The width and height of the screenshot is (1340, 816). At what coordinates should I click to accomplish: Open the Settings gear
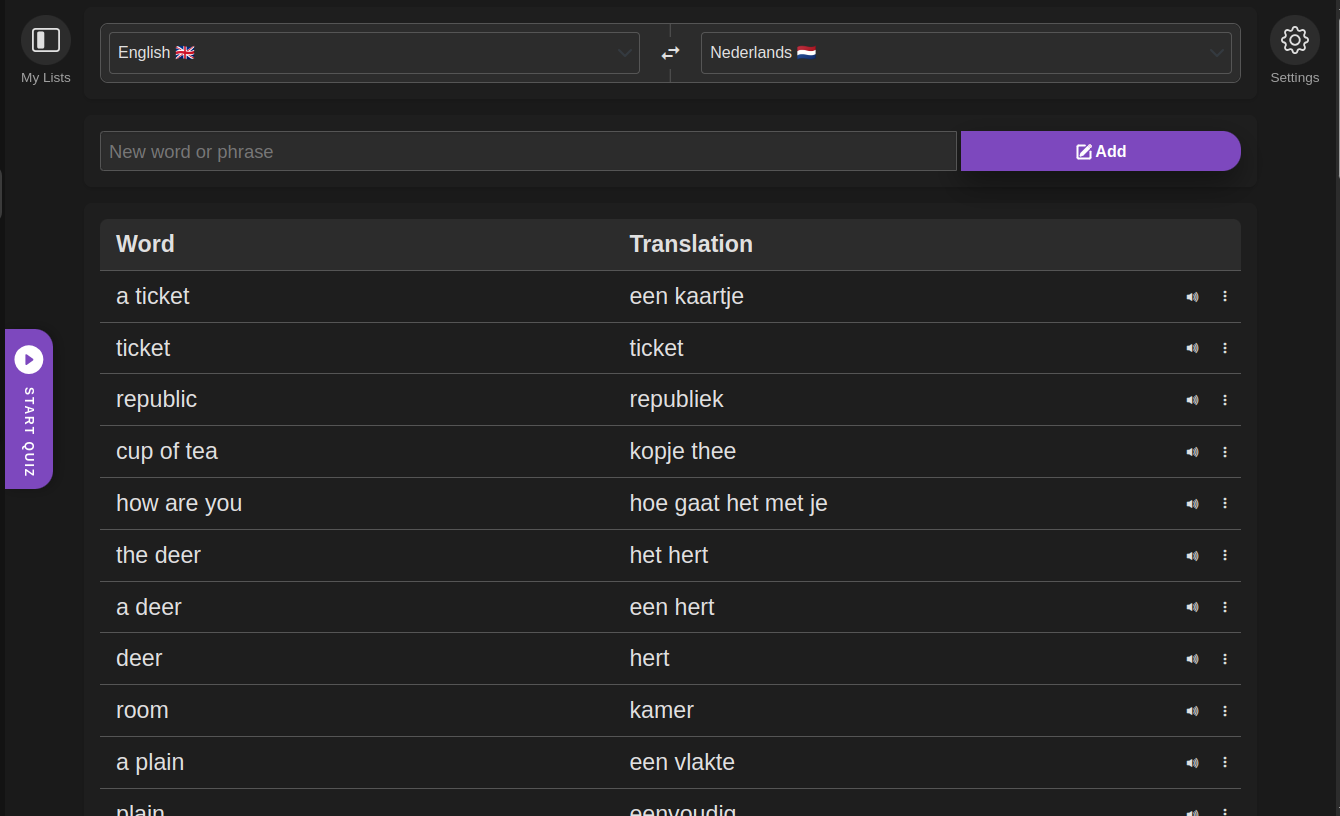click(x=1295, y=40)
